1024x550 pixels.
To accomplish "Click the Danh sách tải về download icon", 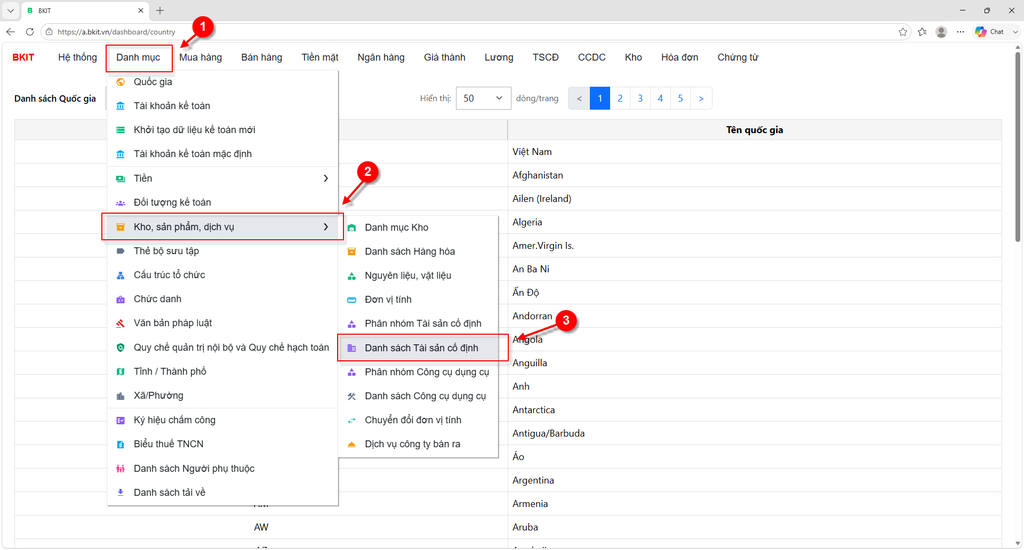I will [120, 493].
